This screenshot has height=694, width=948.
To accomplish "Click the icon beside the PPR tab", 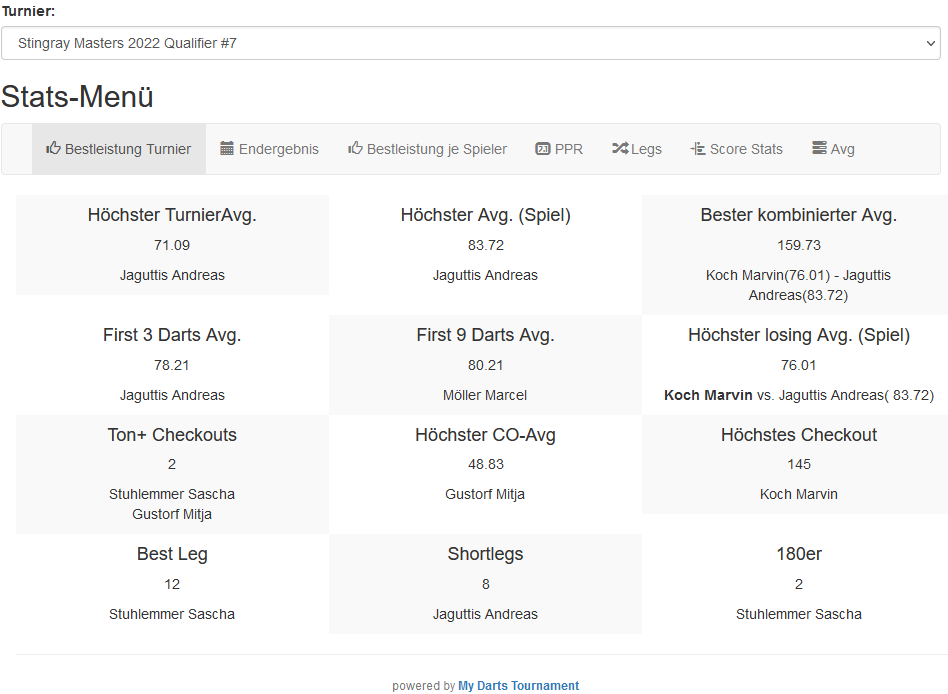I will click(543, 149).
